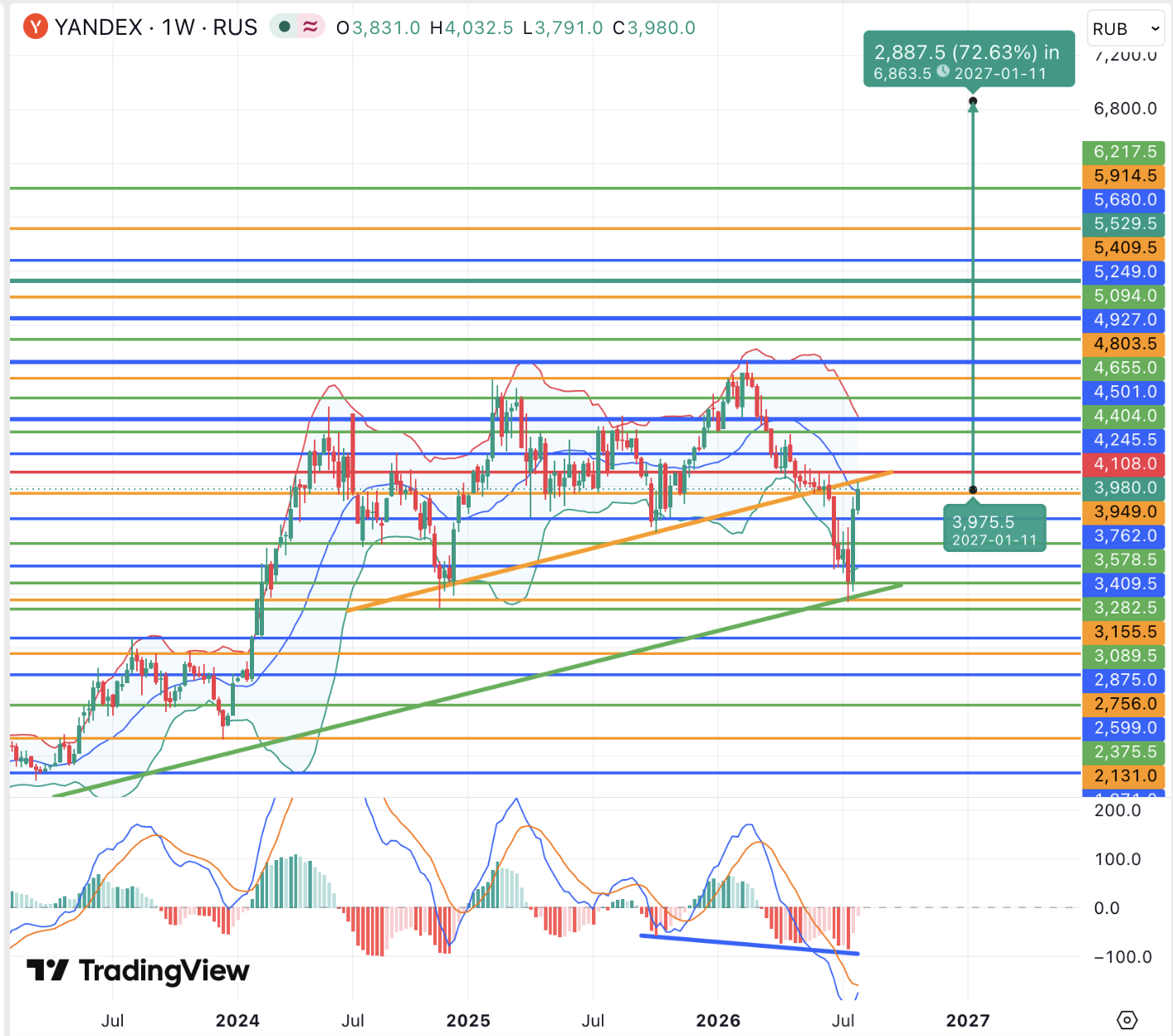The height and width of the screenshot is (1036, 1173).
Task: Click the 100.0 oscillator scale value
Action: click(x=1117, y=859)
